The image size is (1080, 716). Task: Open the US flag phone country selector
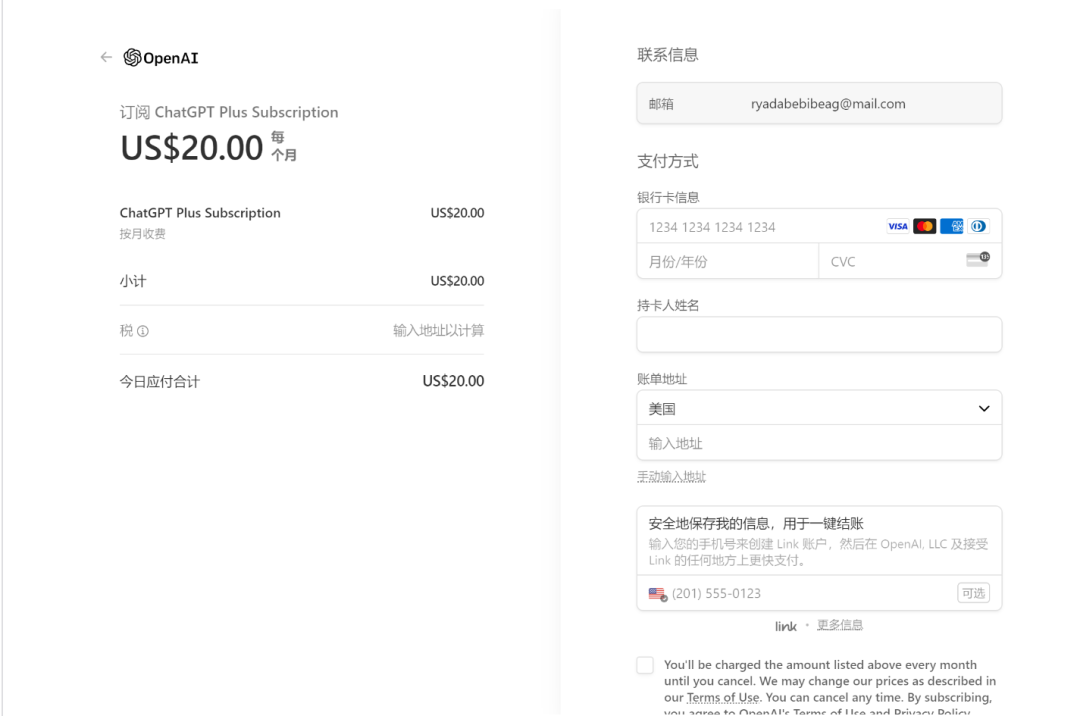point(657,594)
